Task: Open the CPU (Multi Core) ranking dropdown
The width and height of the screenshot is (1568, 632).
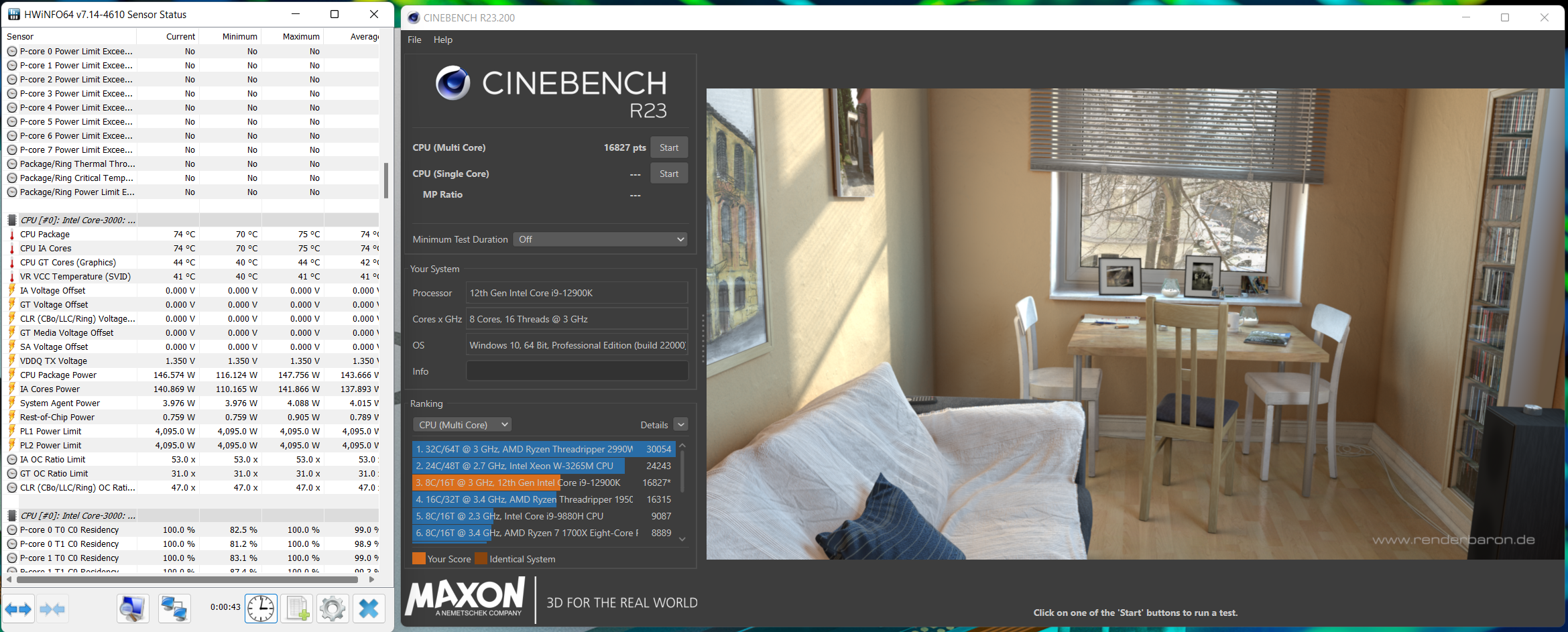Action: (462, 424)
